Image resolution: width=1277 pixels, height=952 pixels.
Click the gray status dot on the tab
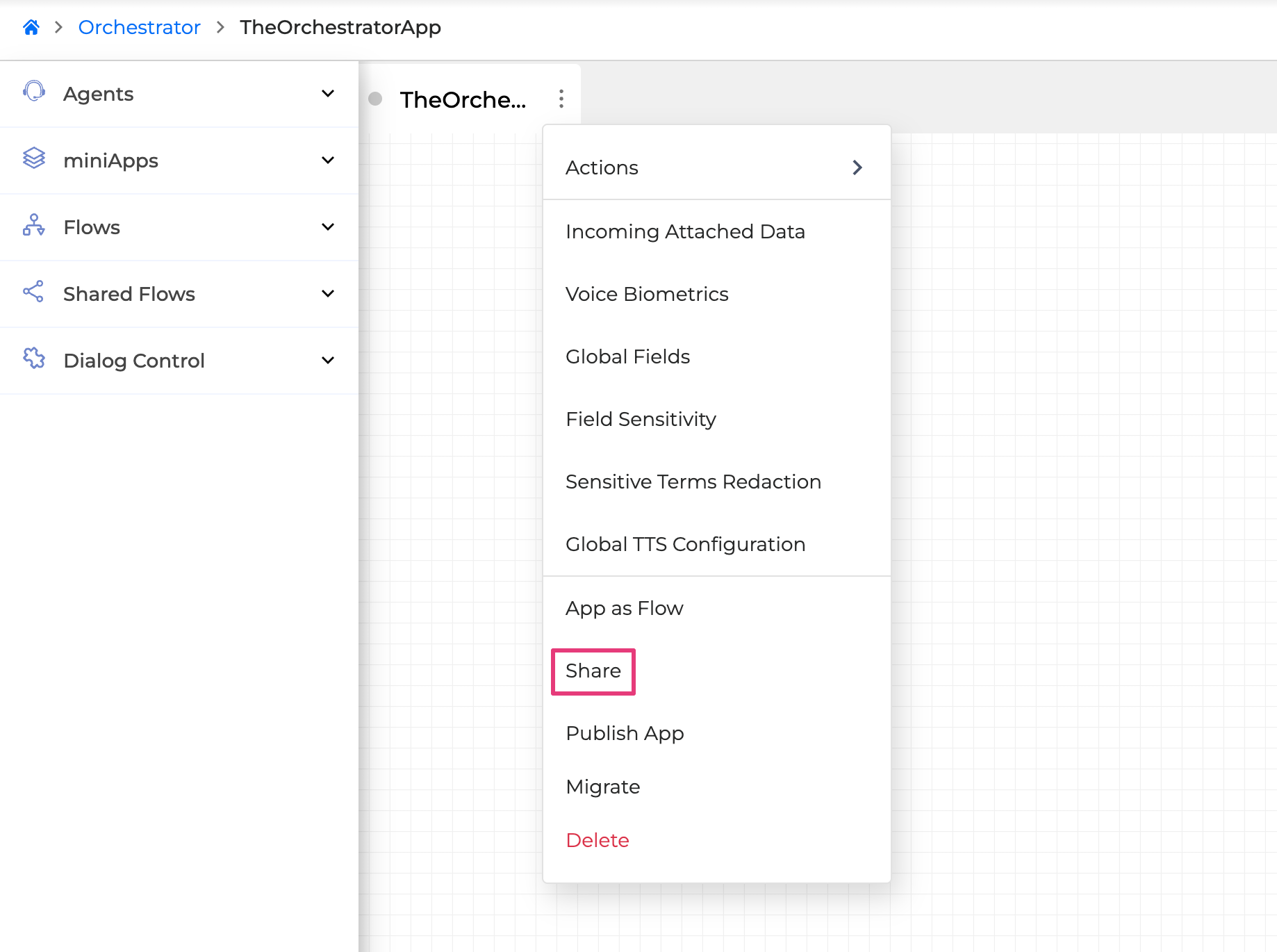tap(375, 99)
